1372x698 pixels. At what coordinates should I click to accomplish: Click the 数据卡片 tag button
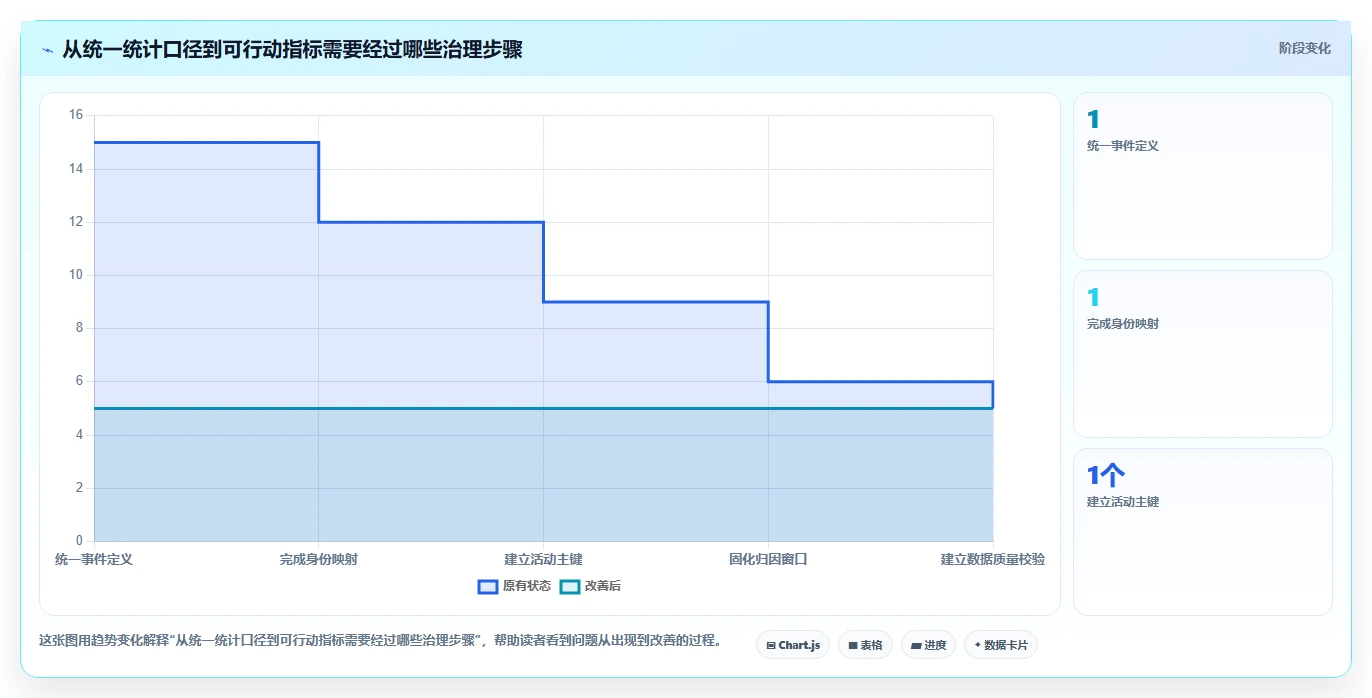pos(1001,645)
